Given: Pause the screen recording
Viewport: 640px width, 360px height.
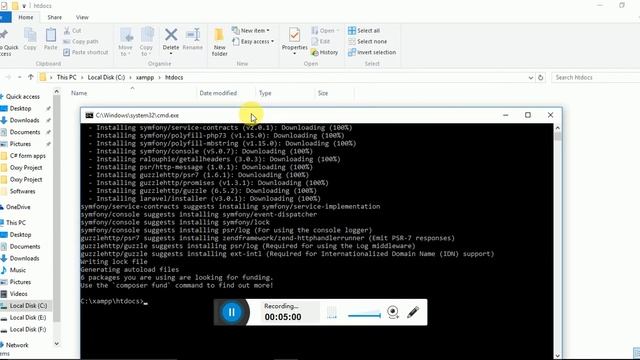Looking at the screenshot, I should click(x=231, y=312).
